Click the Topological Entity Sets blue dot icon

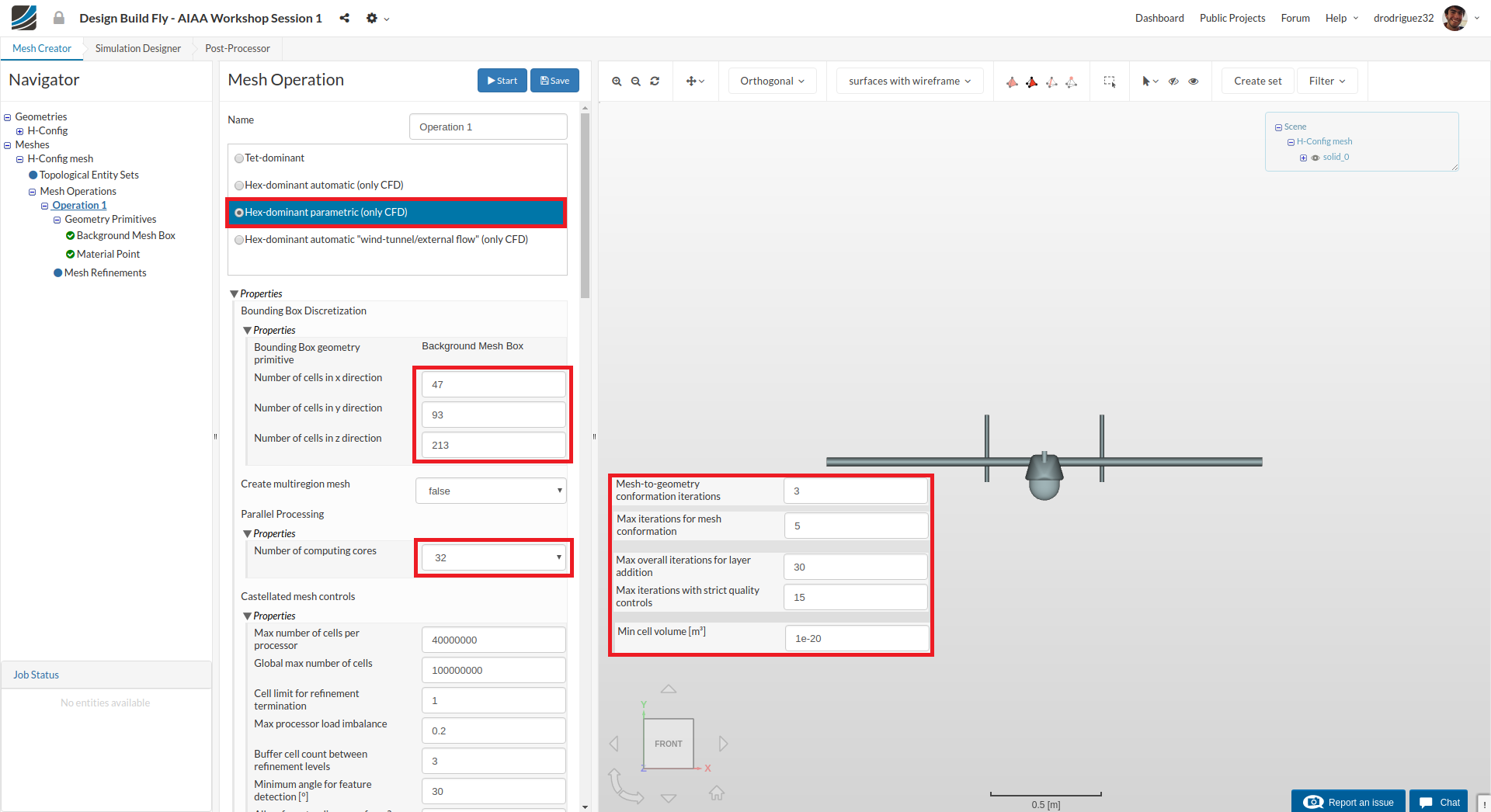pyautogui.click(x=33, y=175)
